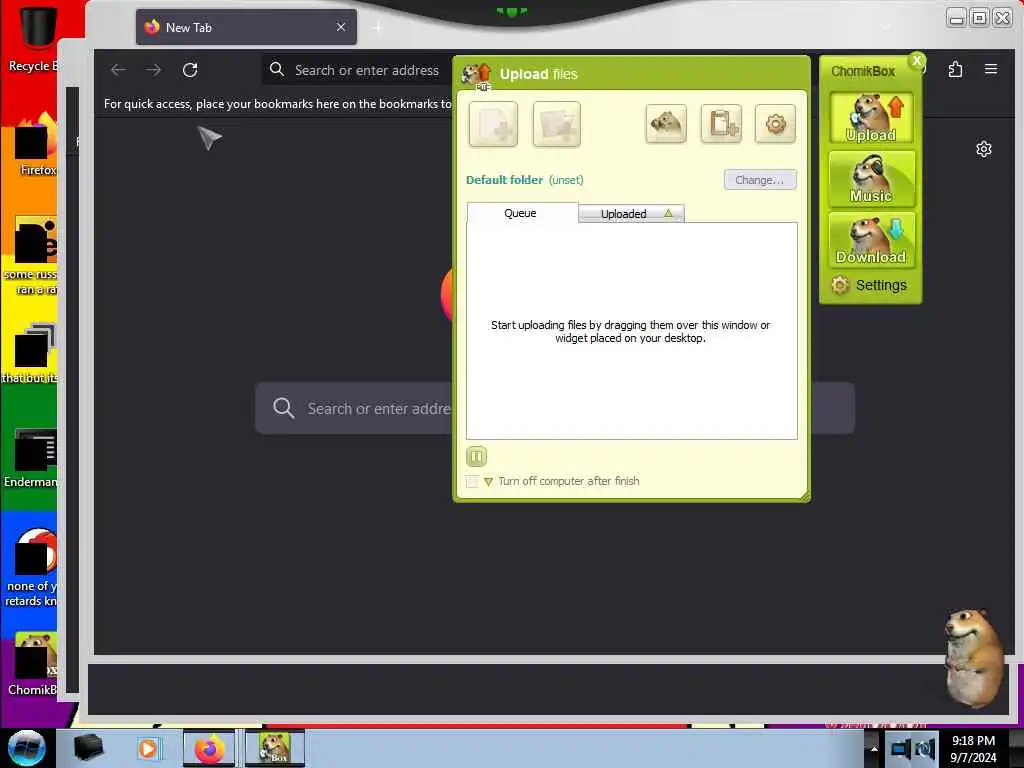Open the 'that but its' desktop icon
The width and height of the screenshot is (1024, 768).
click(31, 354)
